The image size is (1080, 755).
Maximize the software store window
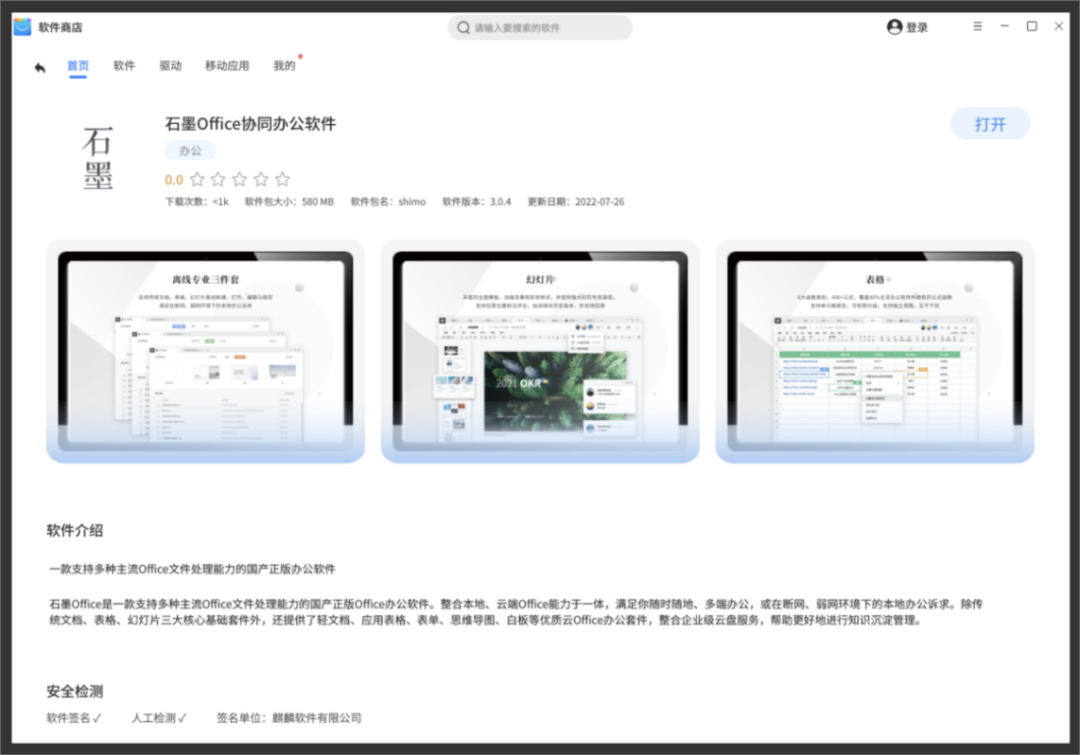1032,26
